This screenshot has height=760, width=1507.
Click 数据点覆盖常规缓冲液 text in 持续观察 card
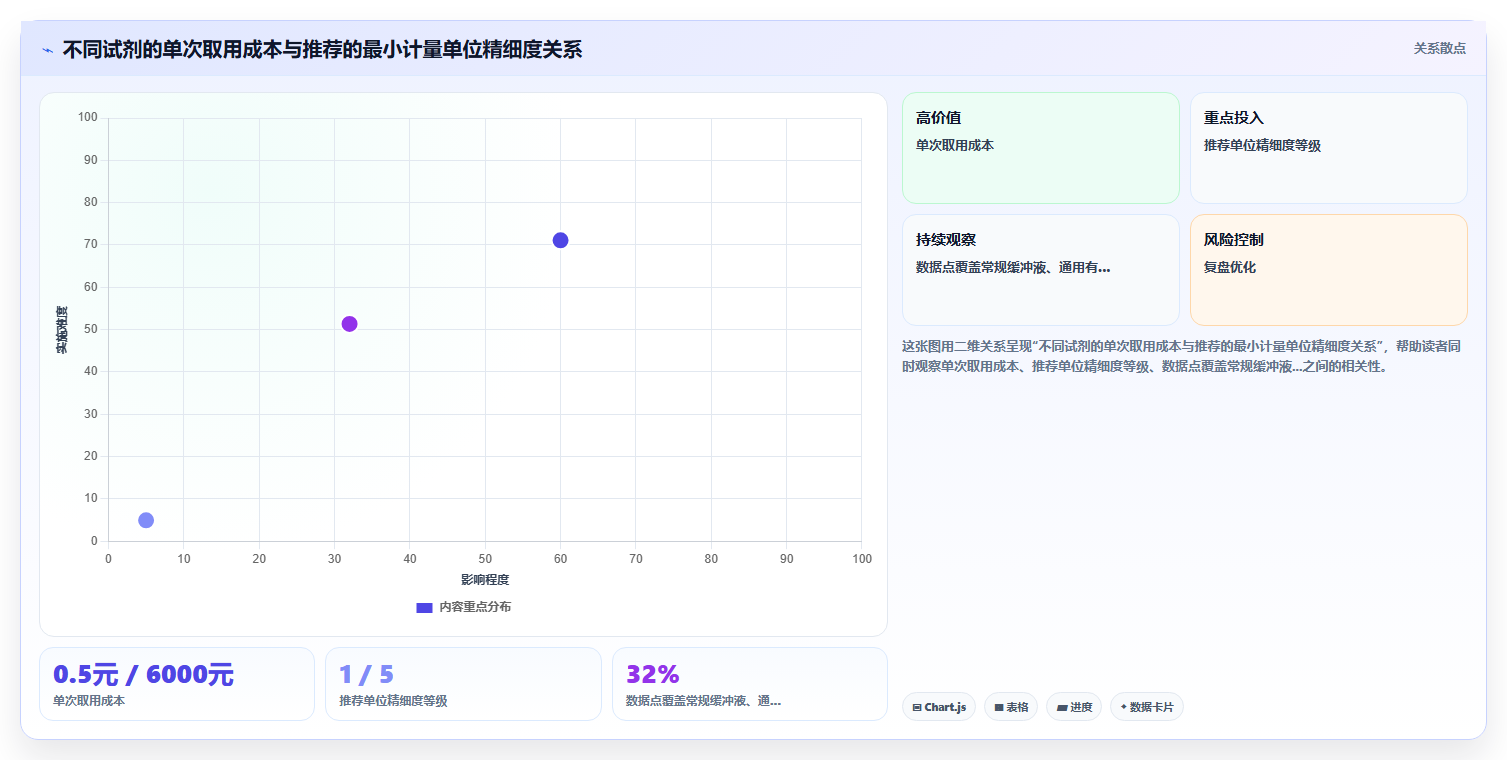(x=1013, y=267)
